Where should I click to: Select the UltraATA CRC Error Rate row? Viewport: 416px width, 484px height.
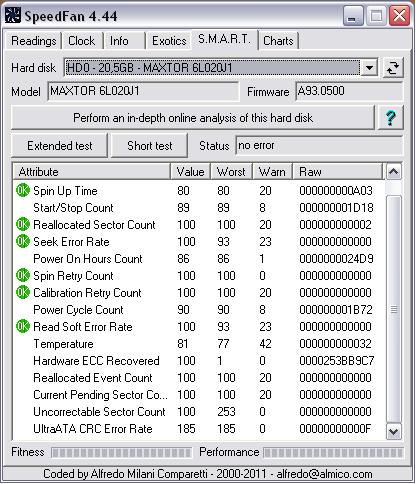click(x=199, y=429)
